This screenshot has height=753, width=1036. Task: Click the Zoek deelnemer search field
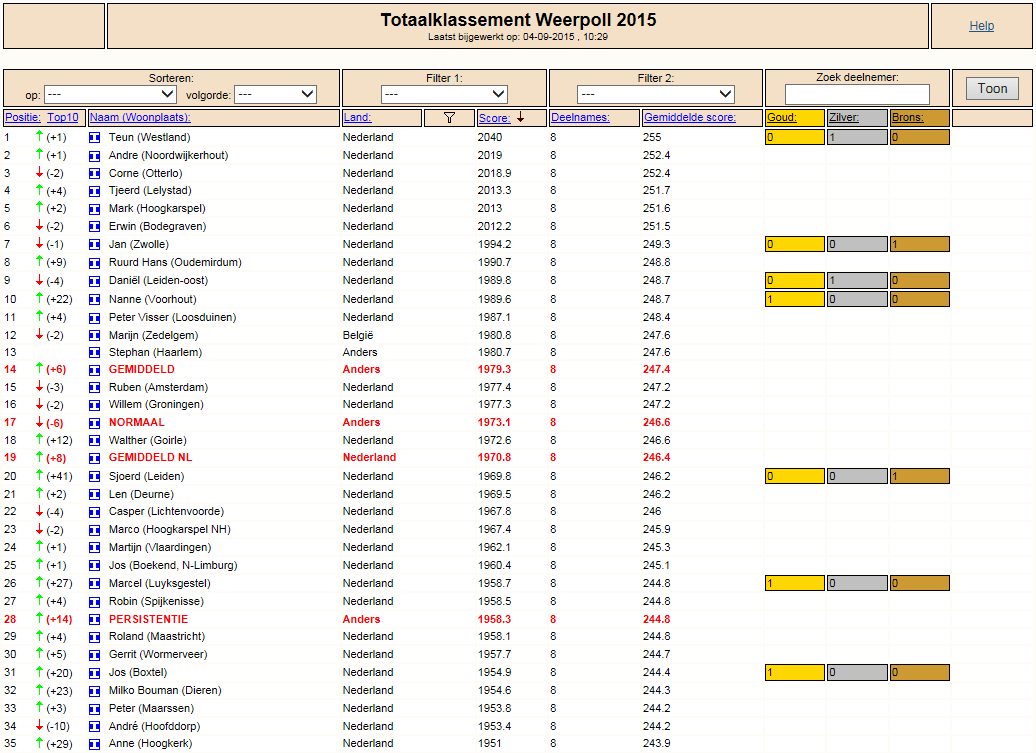pos(857,94)
